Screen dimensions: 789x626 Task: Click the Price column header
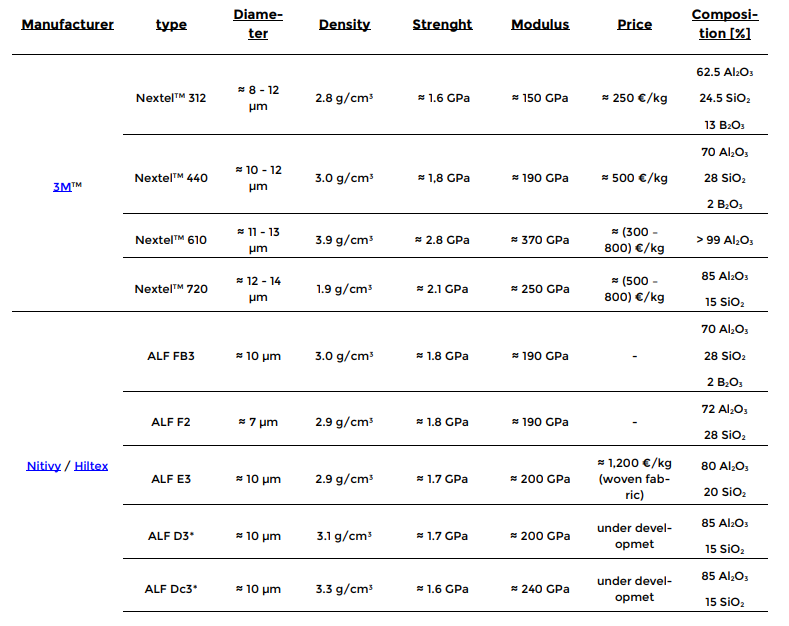(635, 24)
